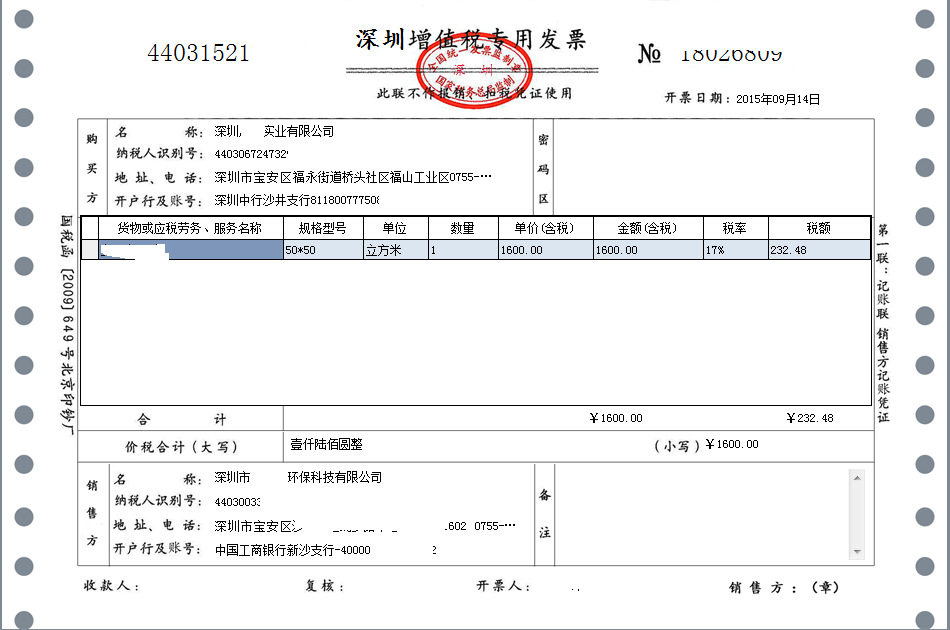Click the invoice title 深圳增值税专用发票

click(x=471, y=40)
